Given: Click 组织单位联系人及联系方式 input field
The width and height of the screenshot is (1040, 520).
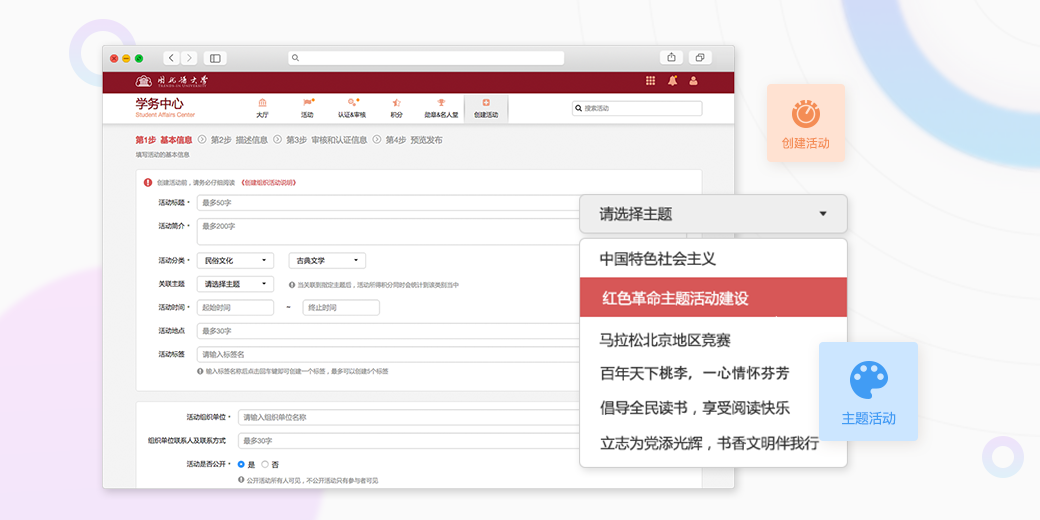Looking at the screenshot, I should pyautogui.click(x=409, y=440).
